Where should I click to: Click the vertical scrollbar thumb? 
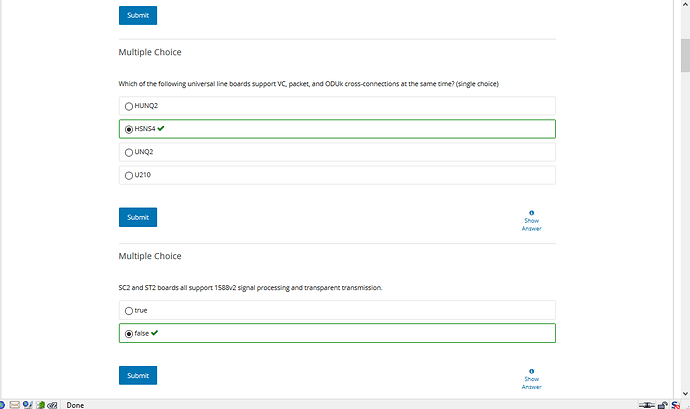tap(685, 55)
